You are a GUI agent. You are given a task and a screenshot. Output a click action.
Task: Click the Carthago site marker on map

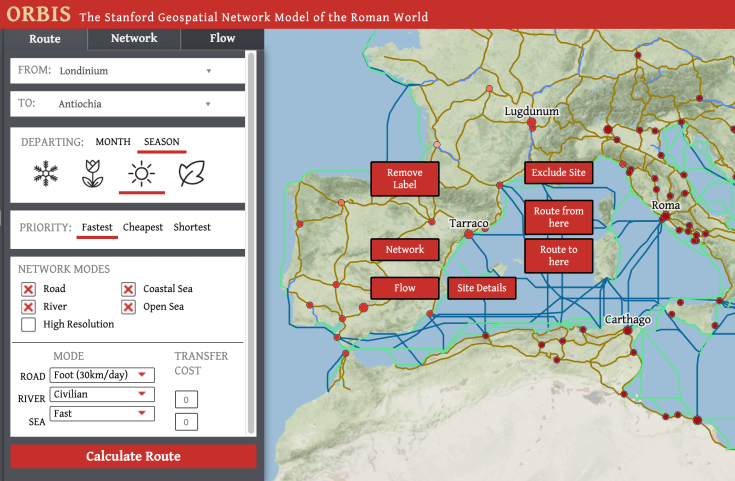pyautogui.click(x=628, y=330)
